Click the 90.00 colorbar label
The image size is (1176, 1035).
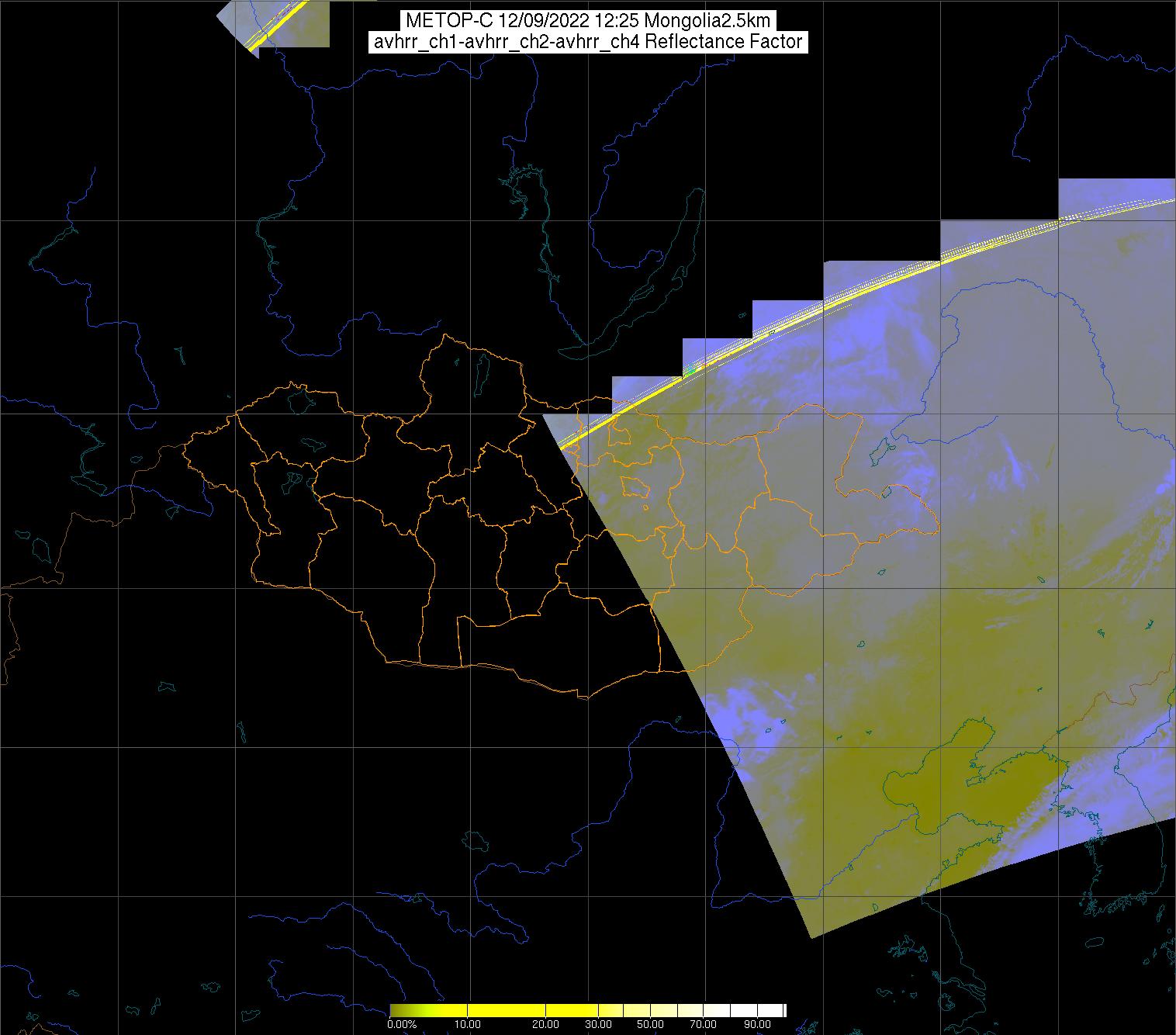[x=756, y=1025]
